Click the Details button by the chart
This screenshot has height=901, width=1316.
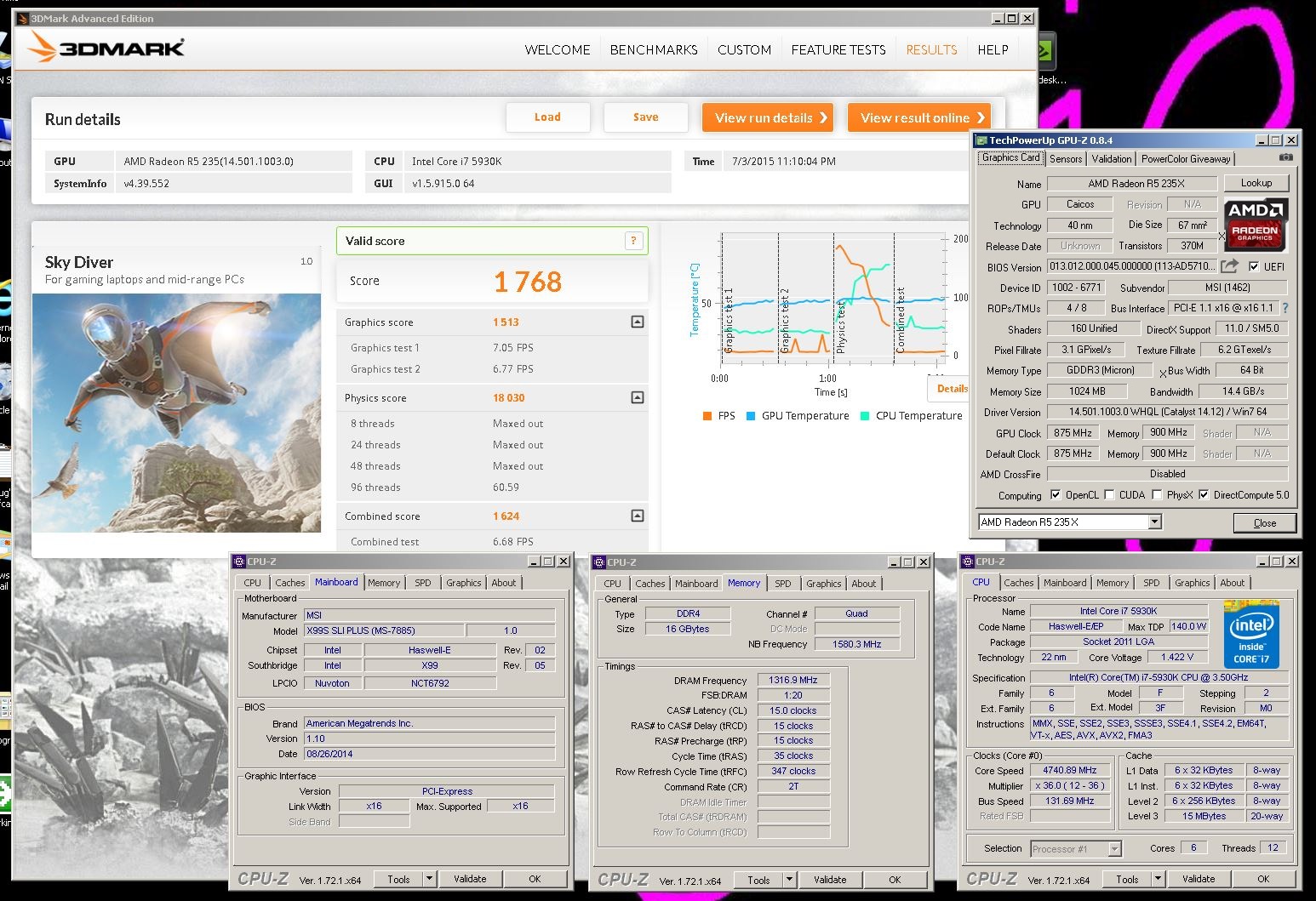pyautogui.click(x=952, y=389)
